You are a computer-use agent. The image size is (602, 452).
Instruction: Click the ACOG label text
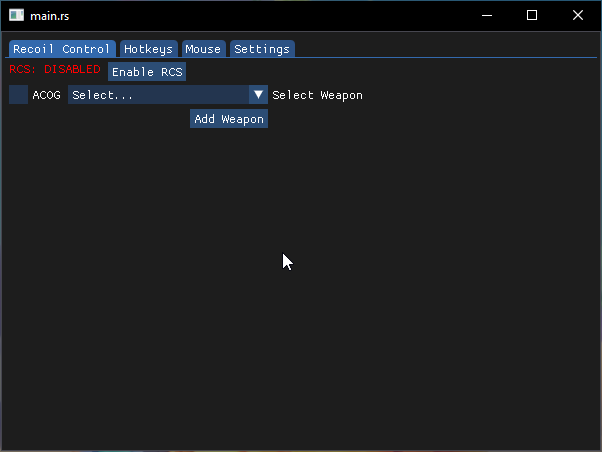(46, 95)
